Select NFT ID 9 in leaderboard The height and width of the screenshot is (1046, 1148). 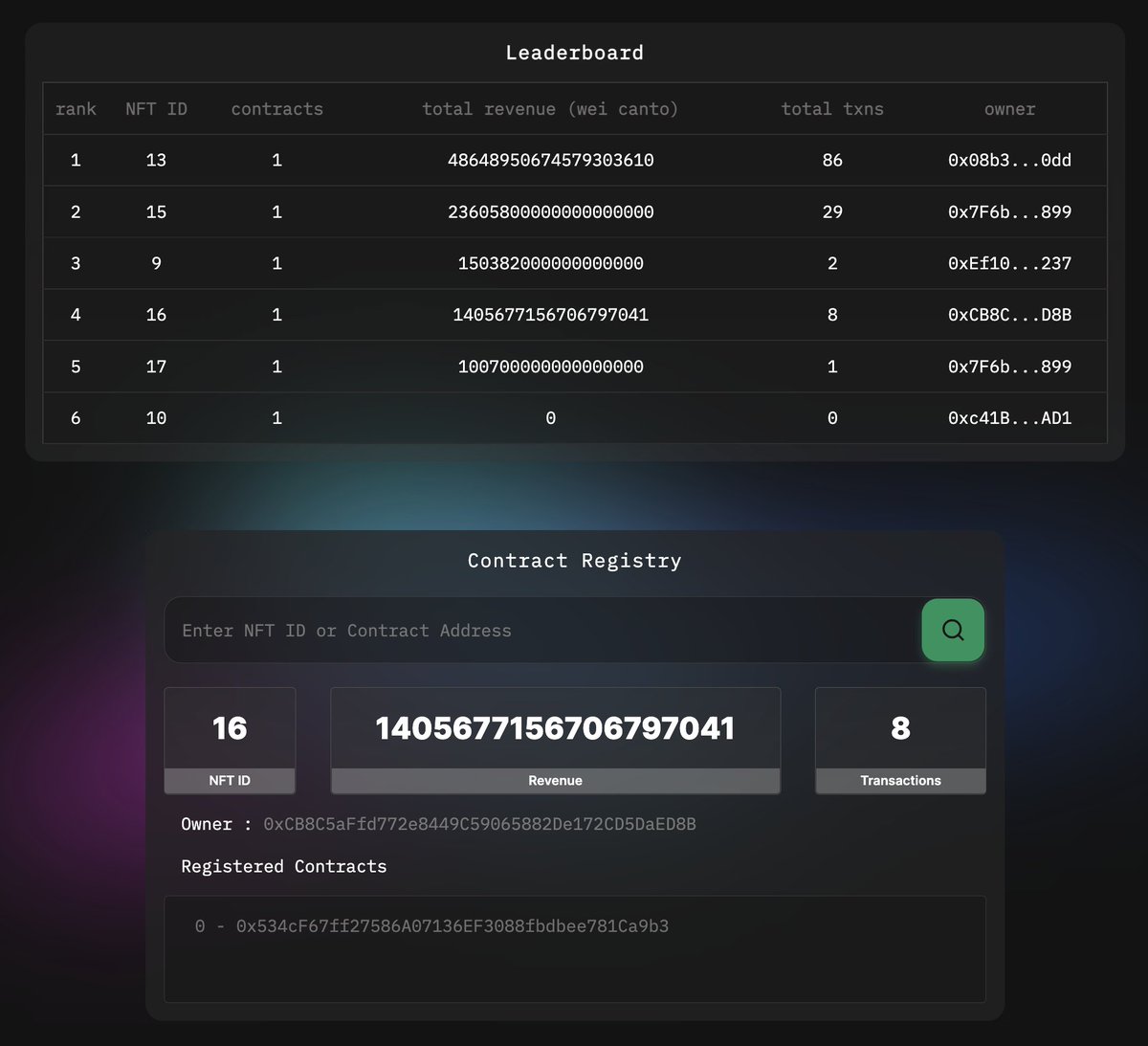(156, 263)
